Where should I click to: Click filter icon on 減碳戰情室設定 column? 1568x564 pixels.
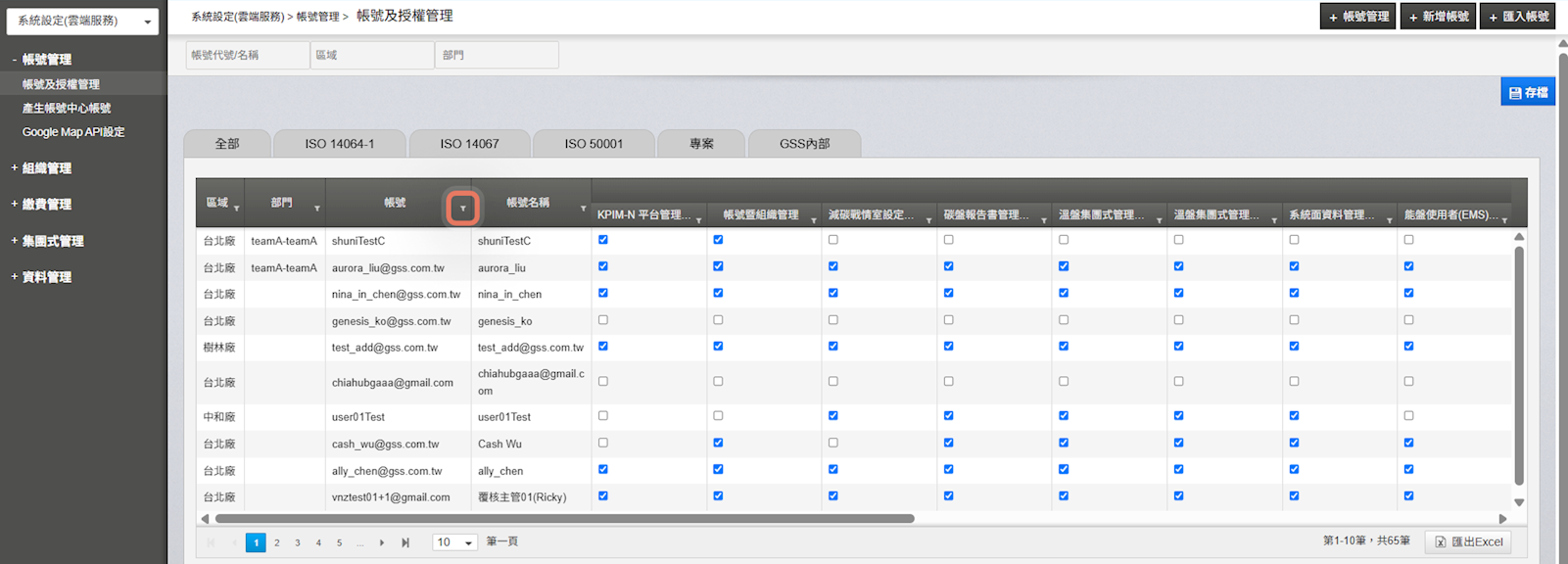click(928, 220)
